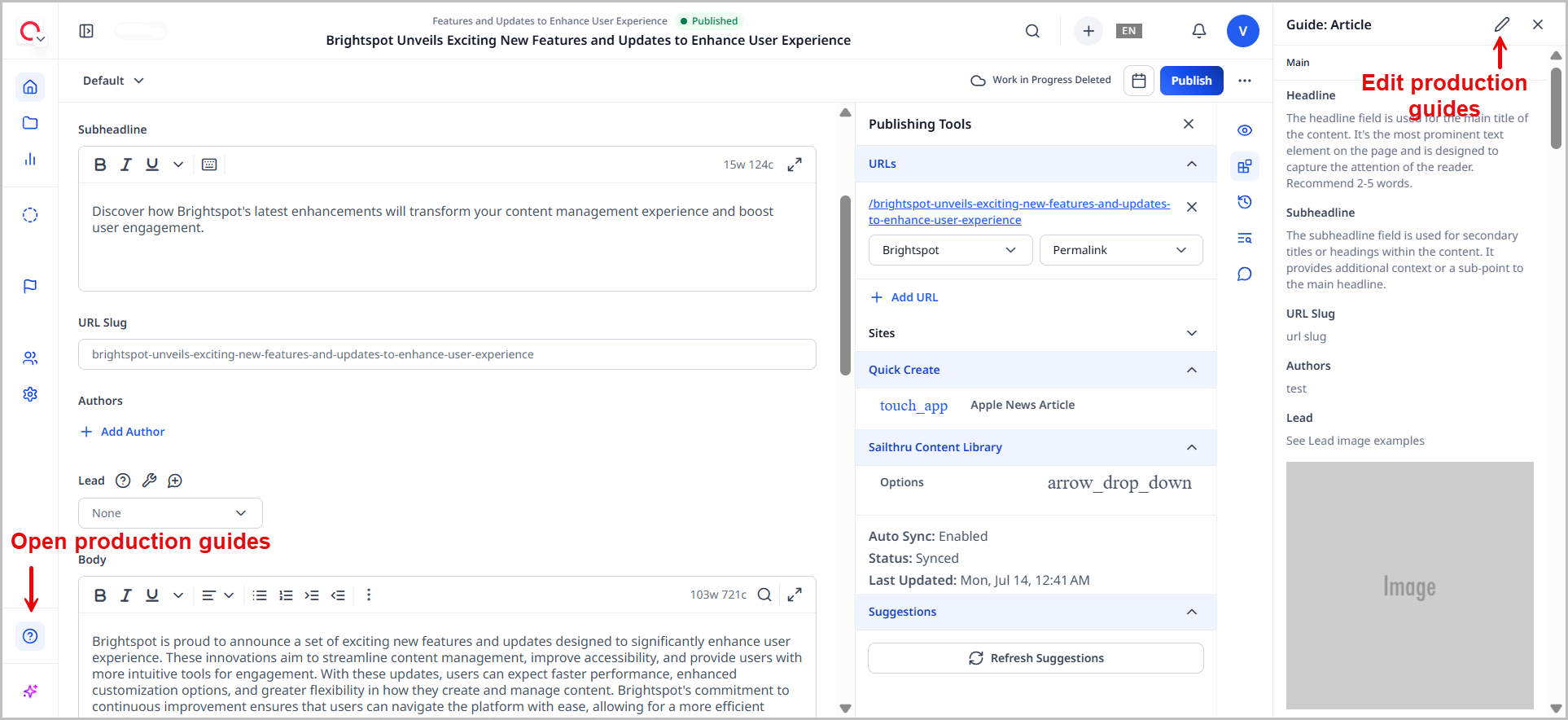Click the pencil icon to edit guide

[1501, 24]
